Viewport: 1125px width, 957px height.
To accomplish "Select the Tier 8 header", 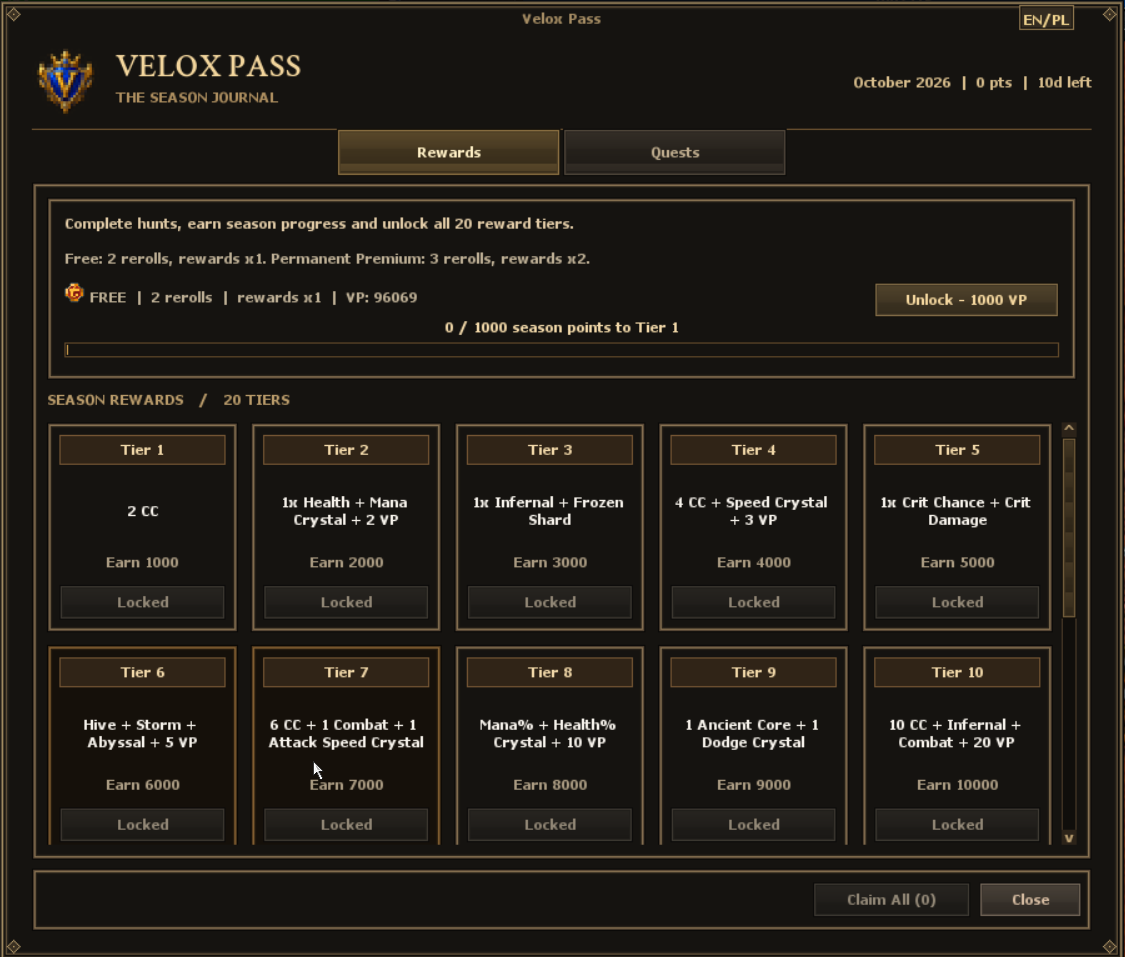I will tap(550, 672).
